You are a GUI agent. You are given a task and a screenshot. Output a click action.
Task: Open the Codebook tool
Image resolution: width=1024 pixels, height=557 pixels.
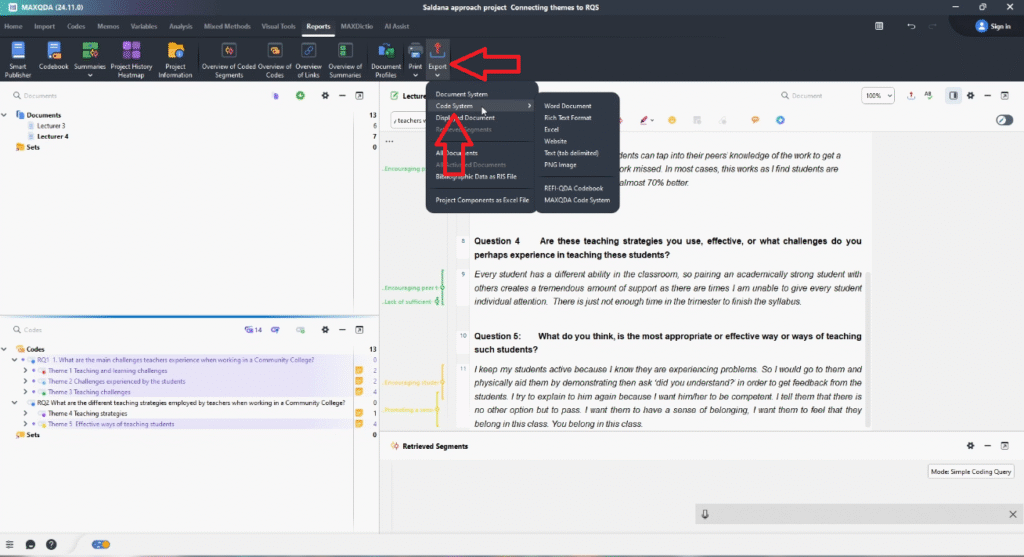[53, 52]
